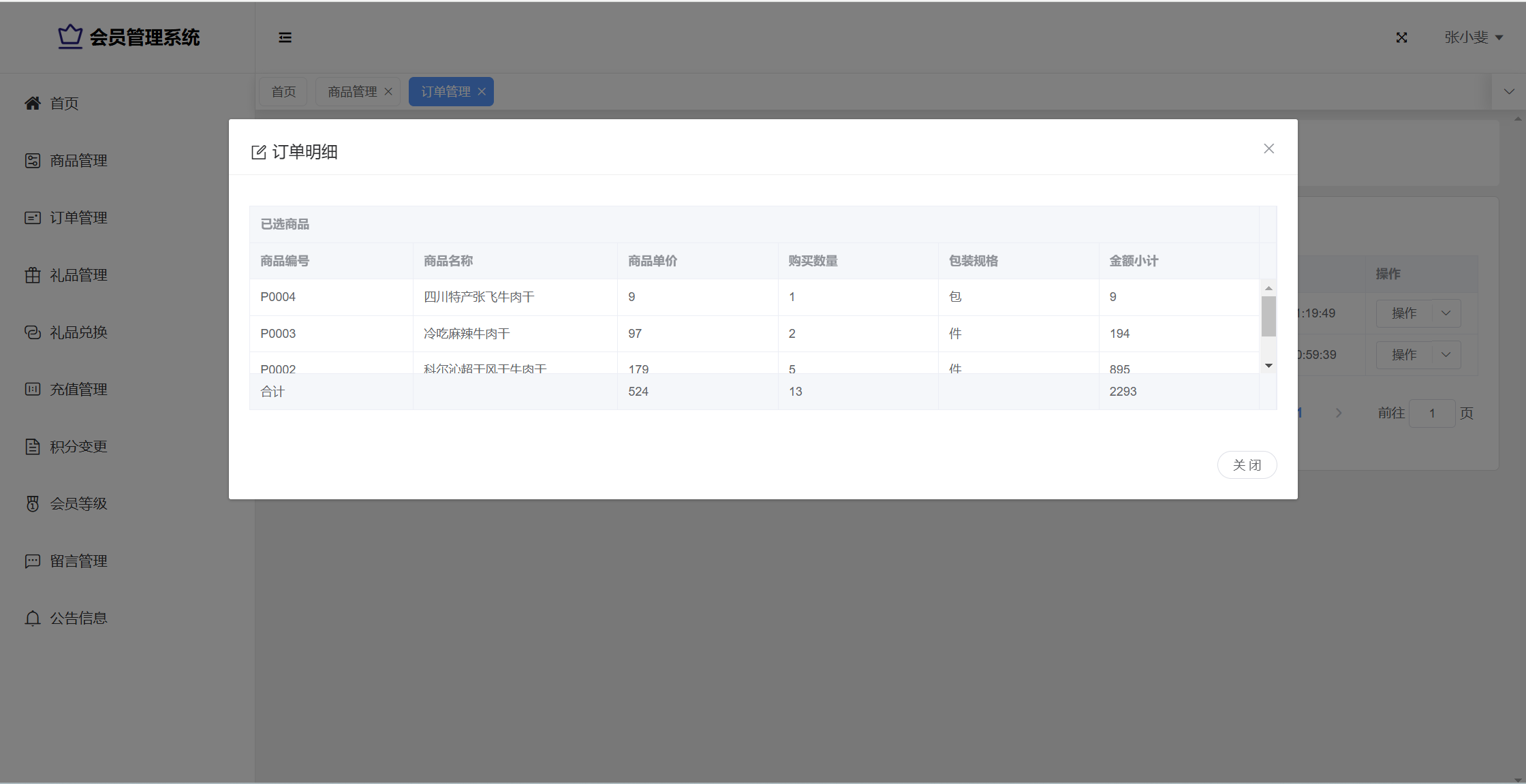Toggle sidebar with hamburger menu icon
The image size is (1526, 784).
tap(285, 37)
